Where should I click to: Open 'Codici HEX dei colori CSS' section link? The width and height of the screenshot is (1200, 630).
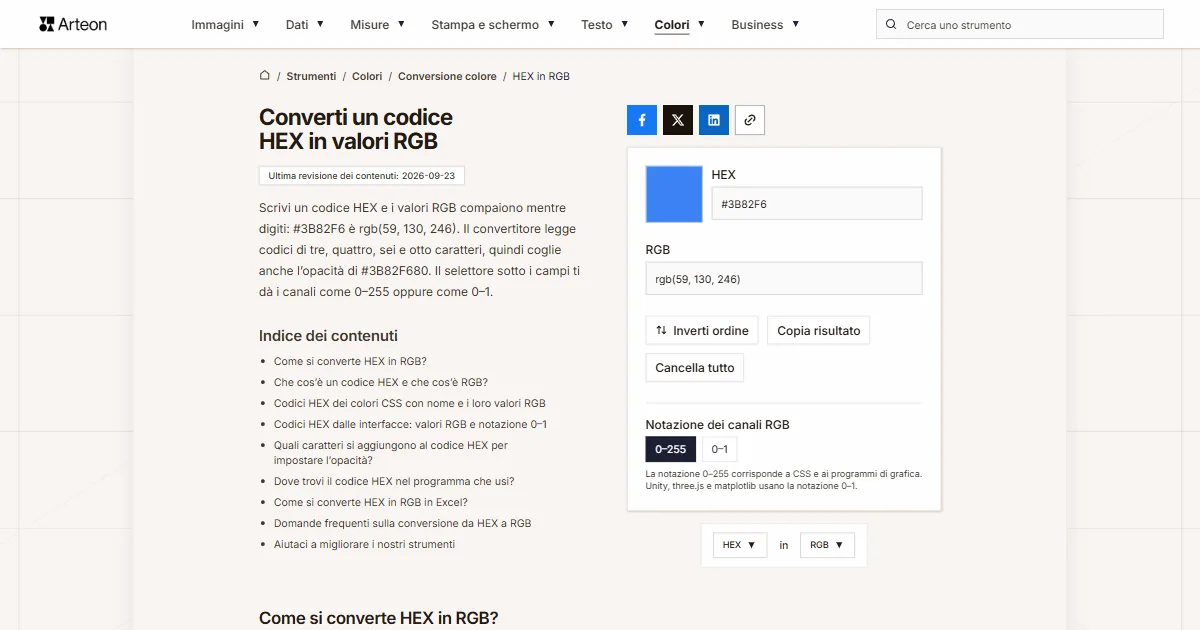pos(410,403)
